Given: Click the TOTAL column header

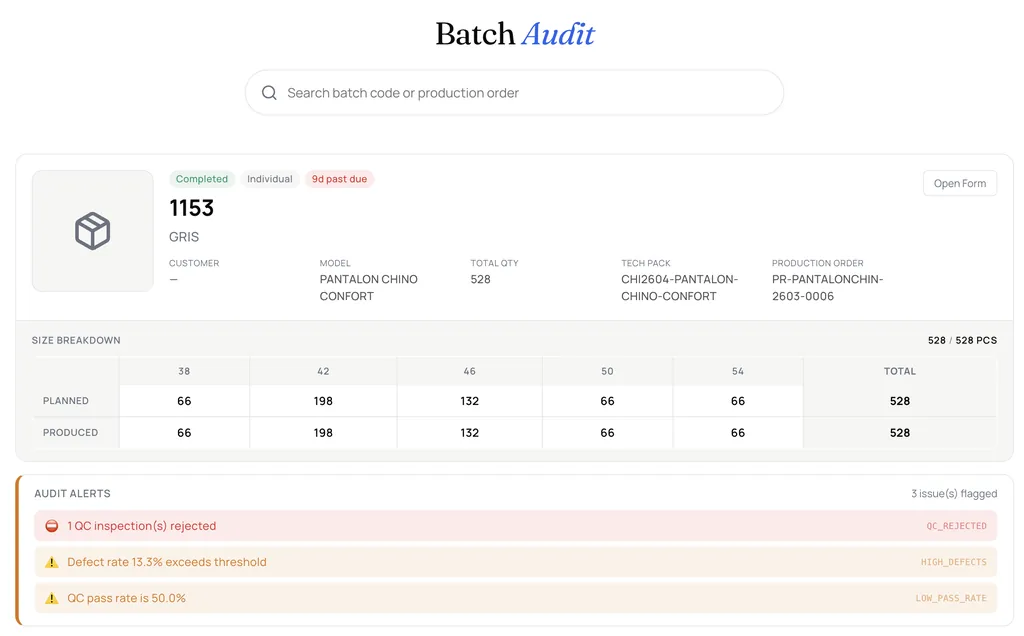Looking at the screenshot, I should tap(900, 371).
